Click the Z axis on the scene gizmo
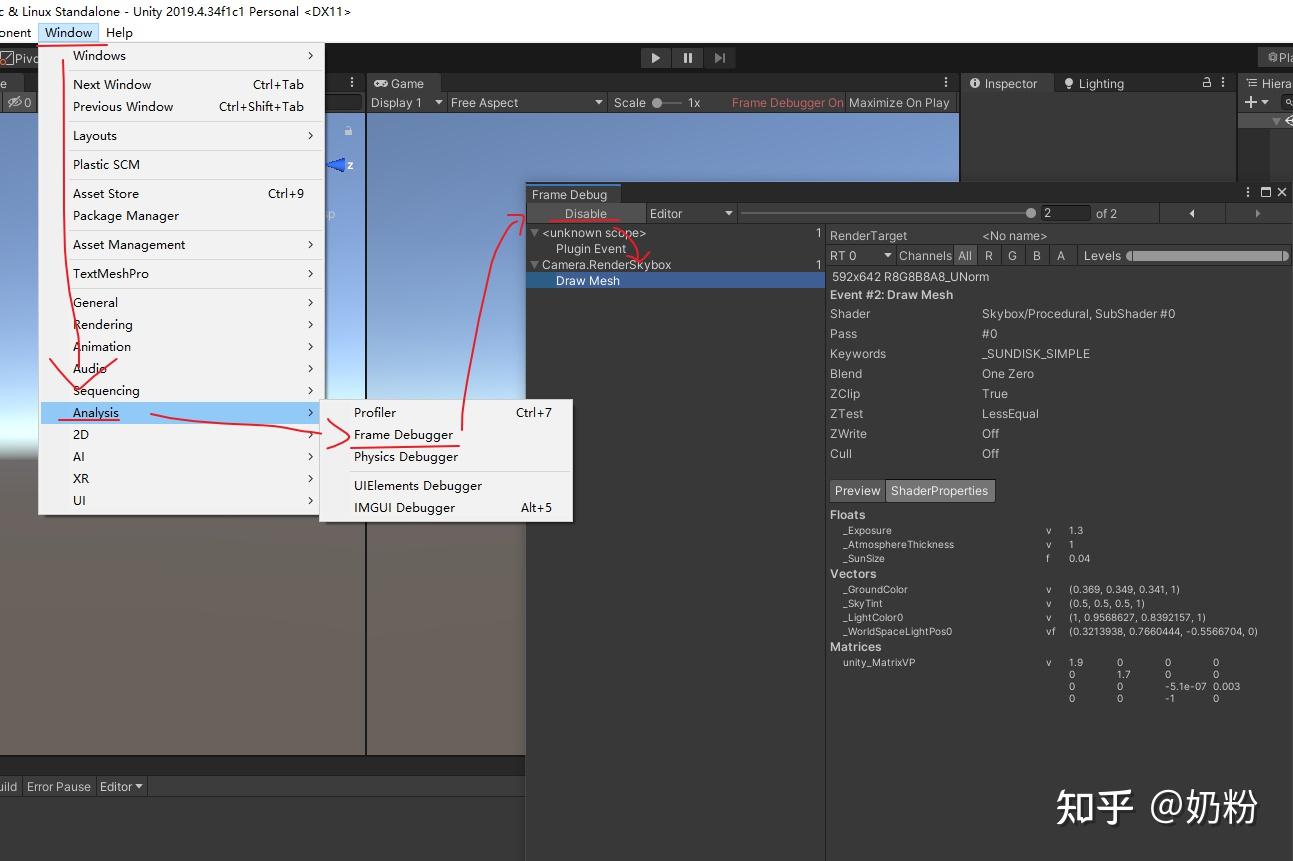 [341, 165]
